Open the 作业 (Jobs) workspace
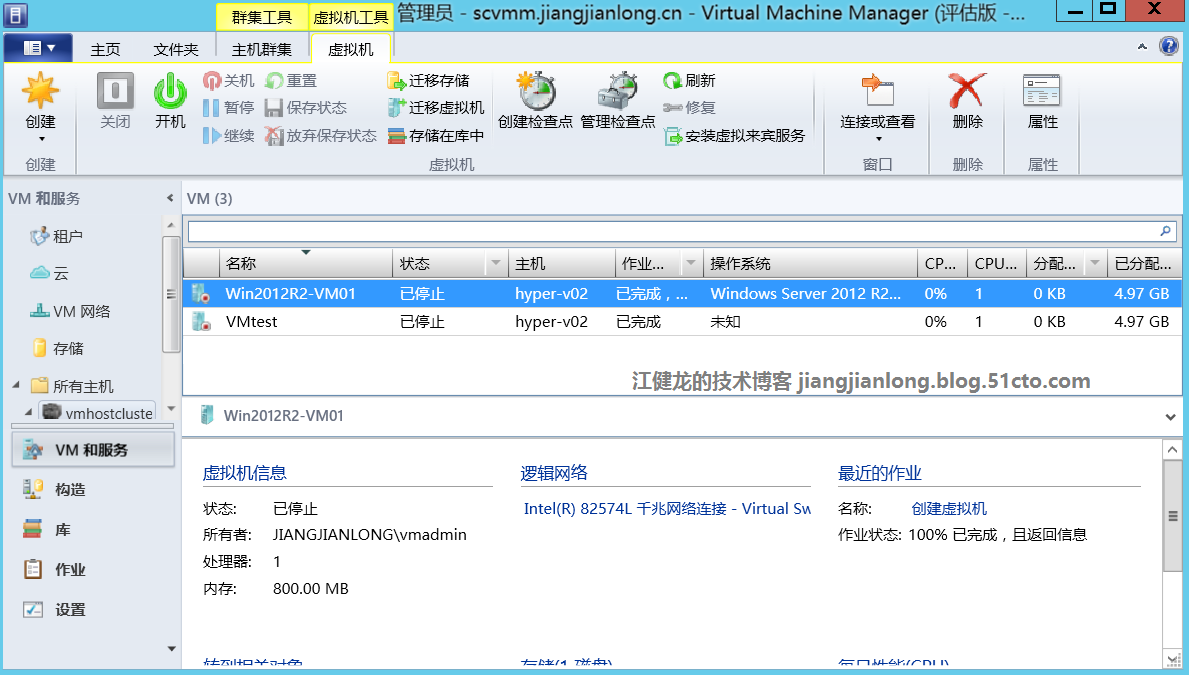This screenshot has height=675, width=1189. [93, 570]
